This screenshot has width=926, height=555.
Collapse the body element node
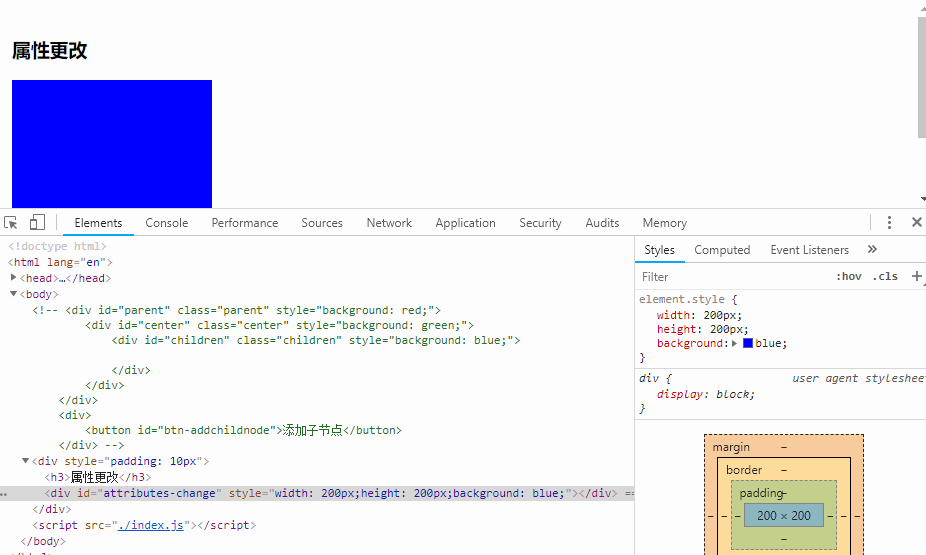point(14,294)
